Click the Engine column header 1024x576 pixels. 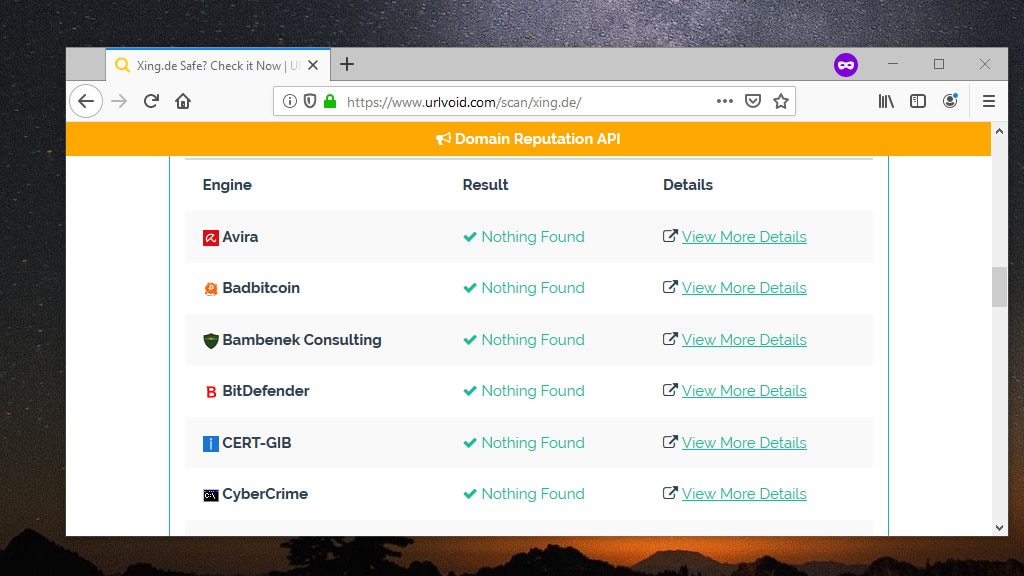coord(227,185)
